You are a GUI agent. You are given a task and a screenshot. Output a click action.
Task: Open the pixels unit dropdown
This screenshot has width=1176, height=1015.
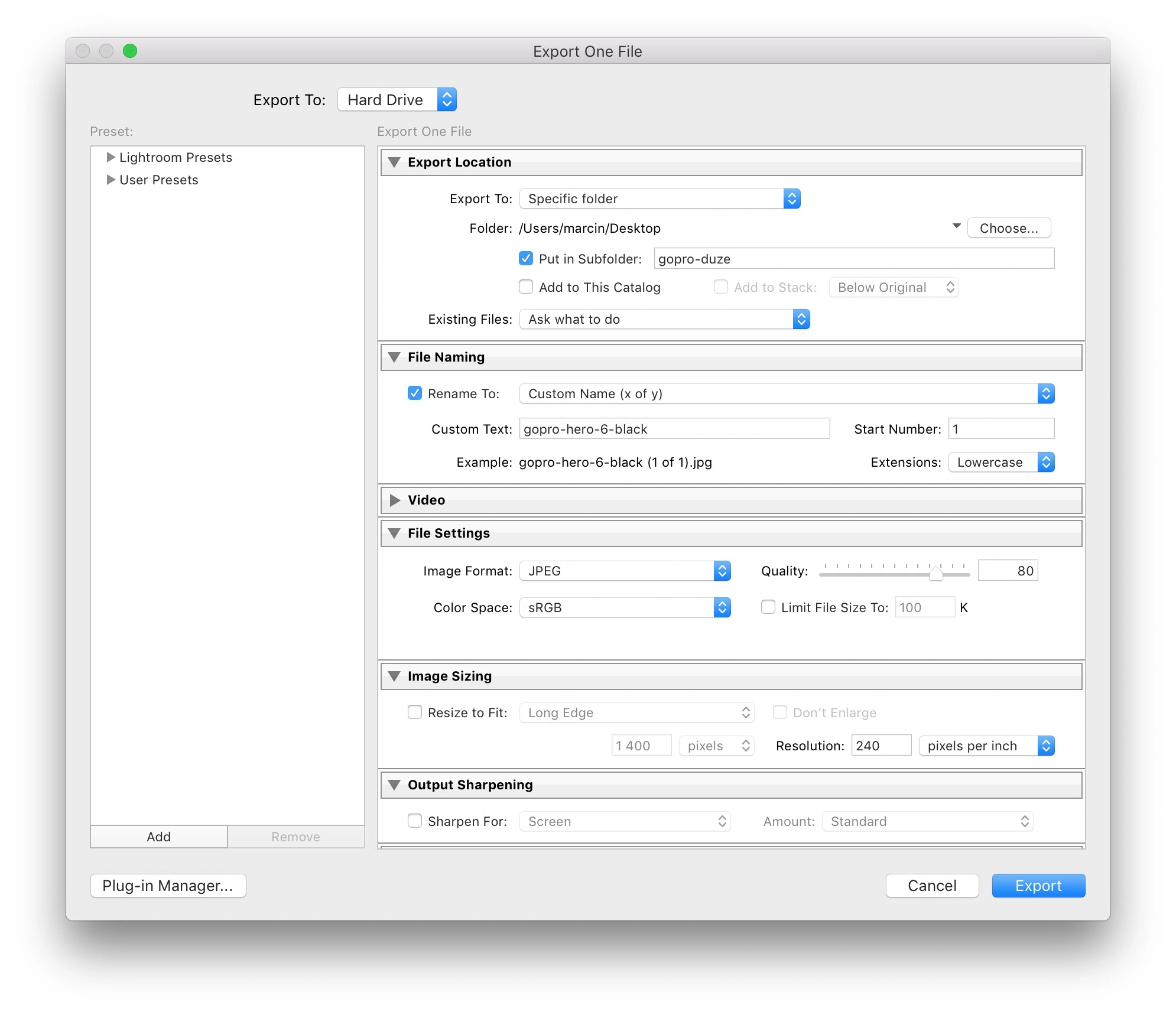click(x=716, y=746)
